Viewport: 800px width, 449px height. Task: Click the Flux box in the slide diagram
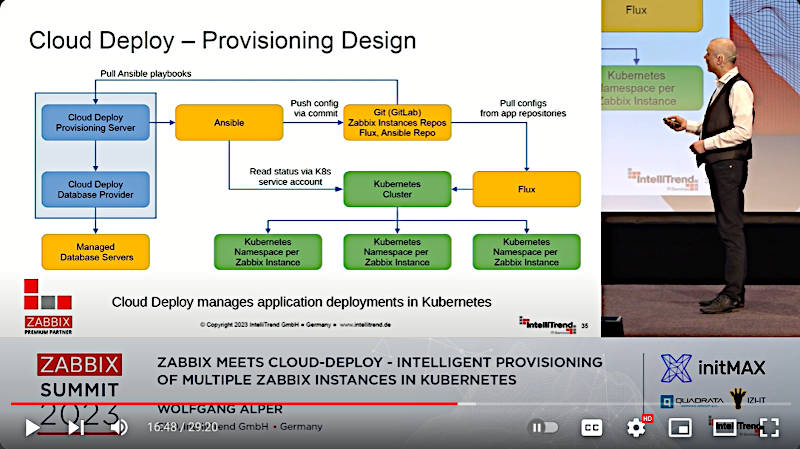pos(527,189)
